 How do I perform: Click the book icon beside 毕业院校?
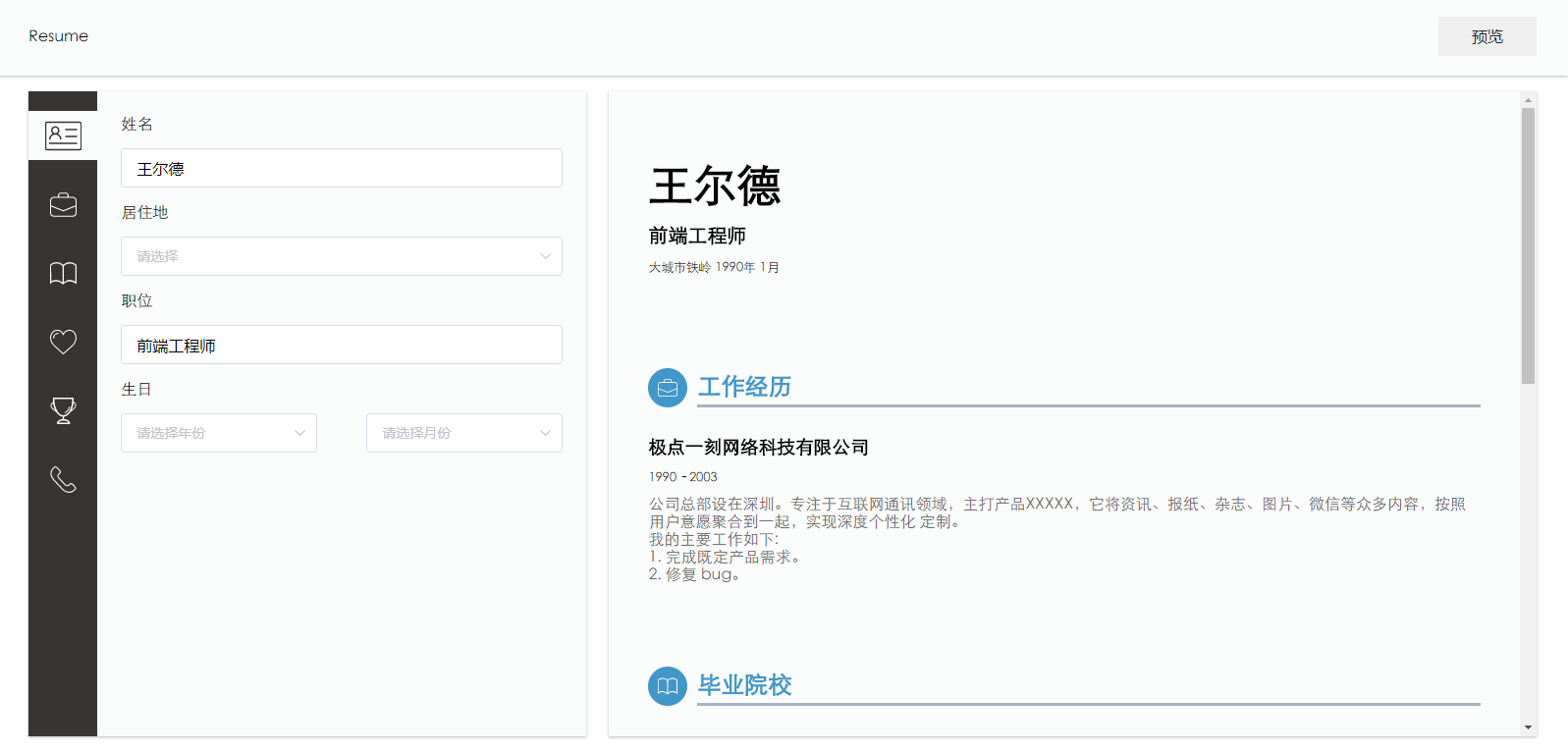(668, 686)
